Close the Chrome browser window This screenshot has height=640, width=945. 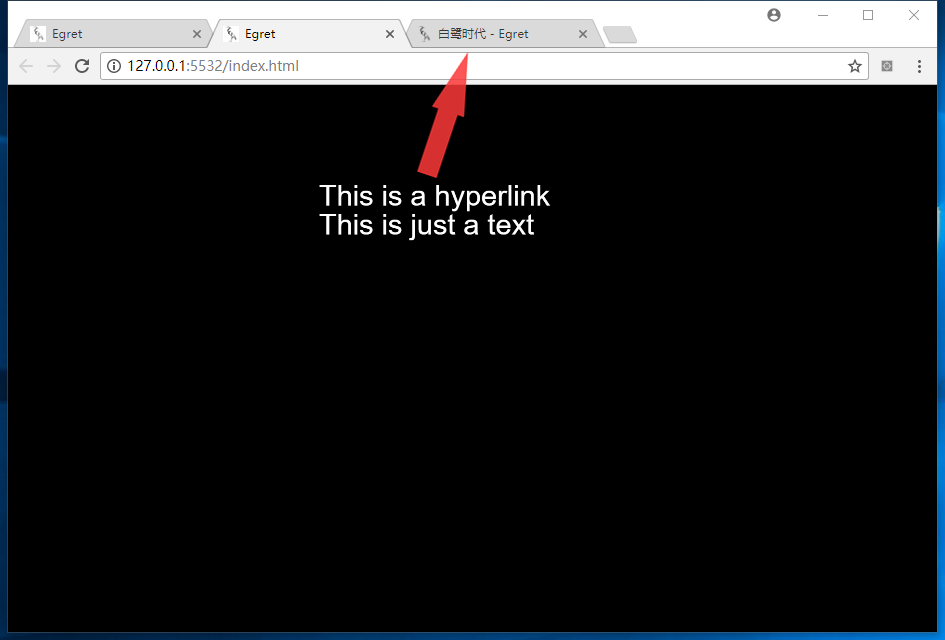(913, 15)
